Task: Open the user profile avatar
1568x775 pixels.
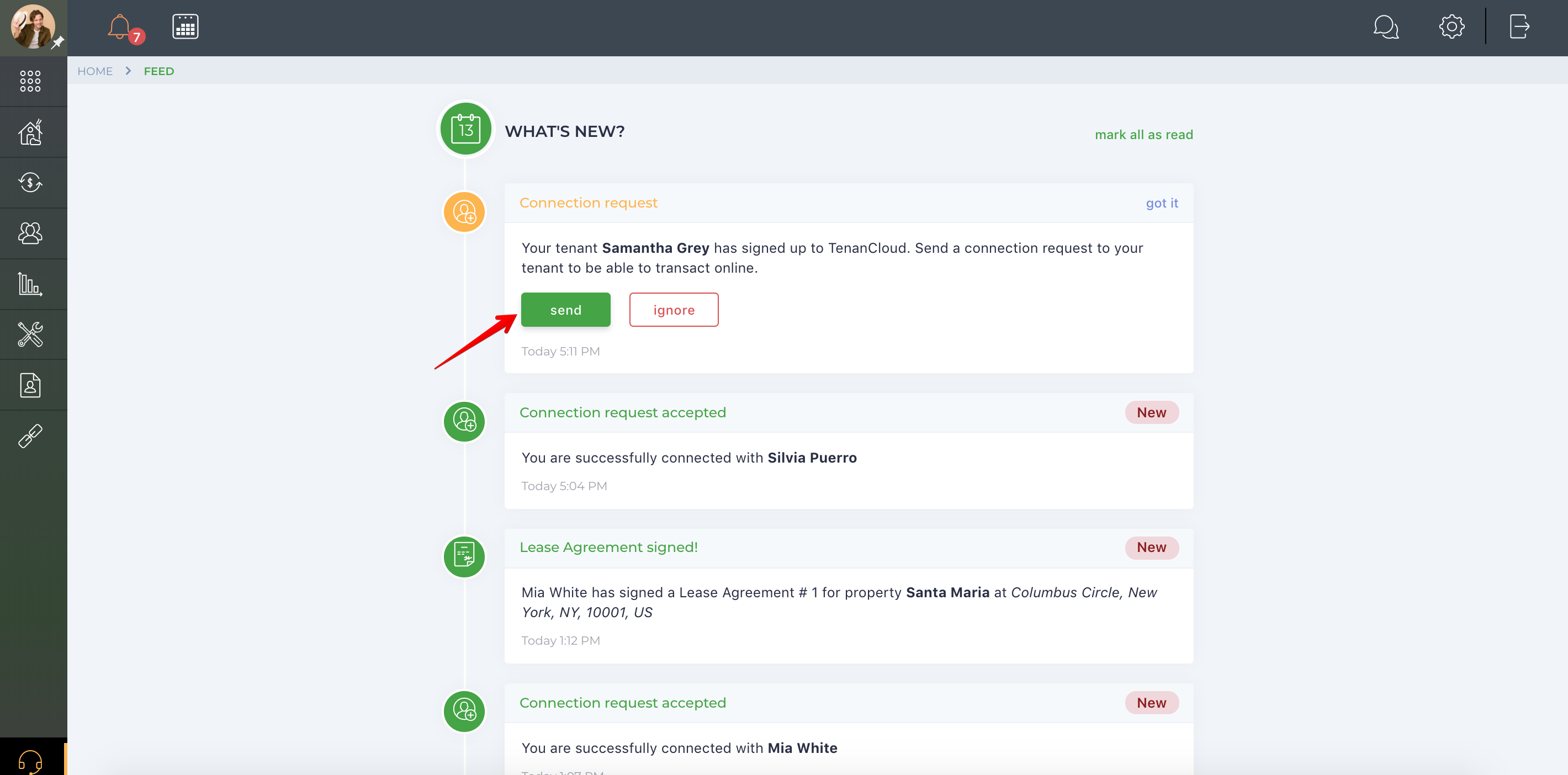Action: tap(33, 27)
